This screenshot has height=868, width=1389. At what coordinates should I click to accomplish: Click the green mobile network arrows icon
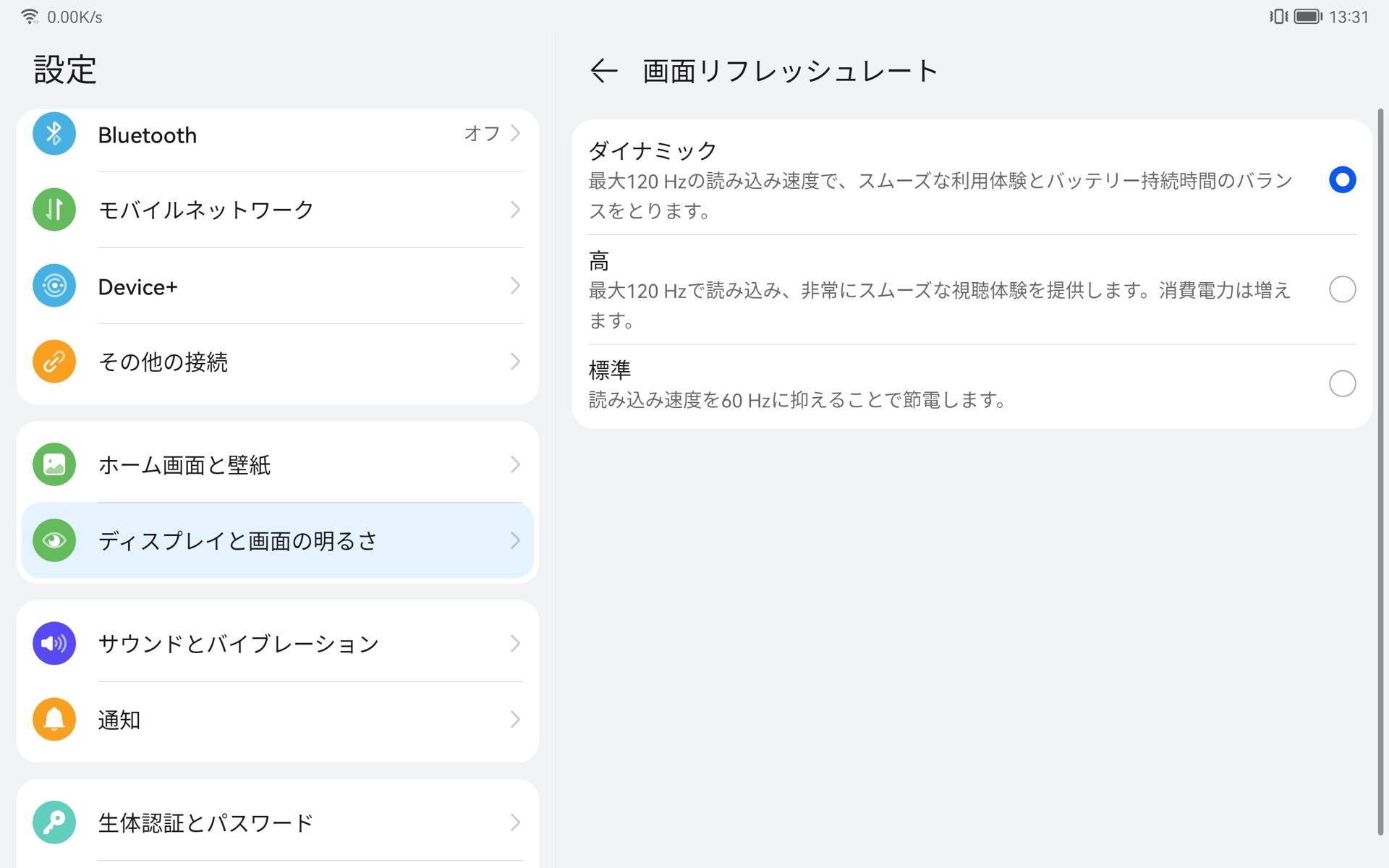click(54, 210)
